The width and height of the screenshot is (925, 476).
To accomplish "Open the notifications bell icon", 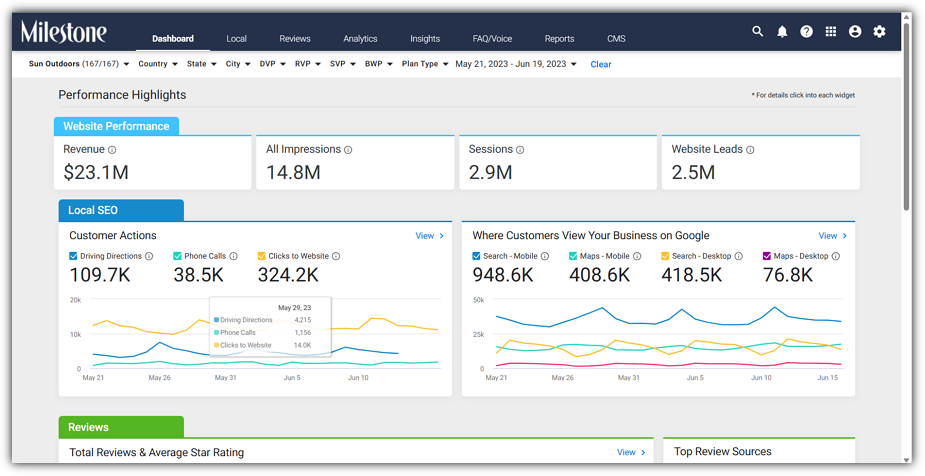I will (x=782, y=32).
